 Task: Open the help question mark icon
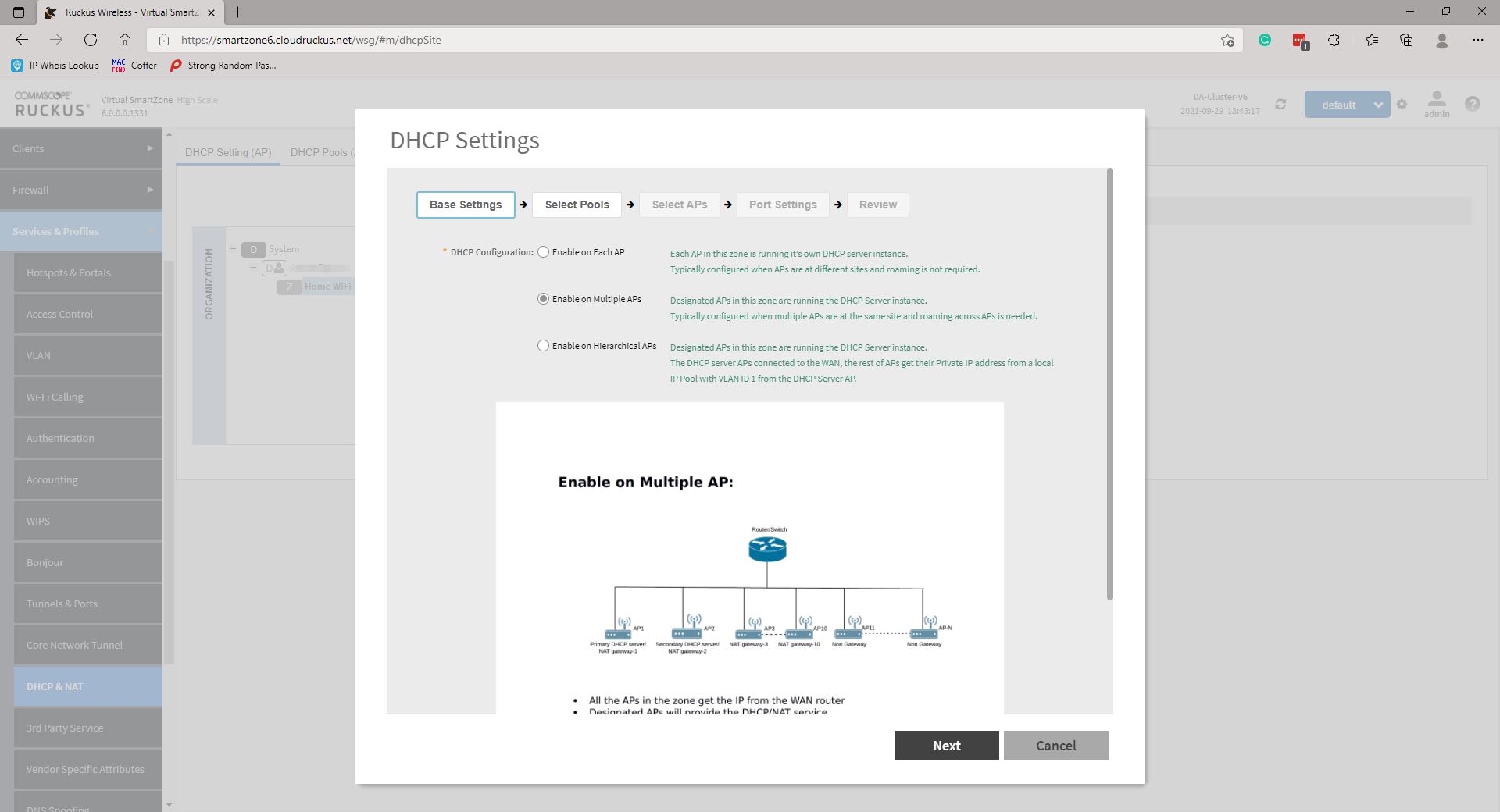click(1472, 104)
